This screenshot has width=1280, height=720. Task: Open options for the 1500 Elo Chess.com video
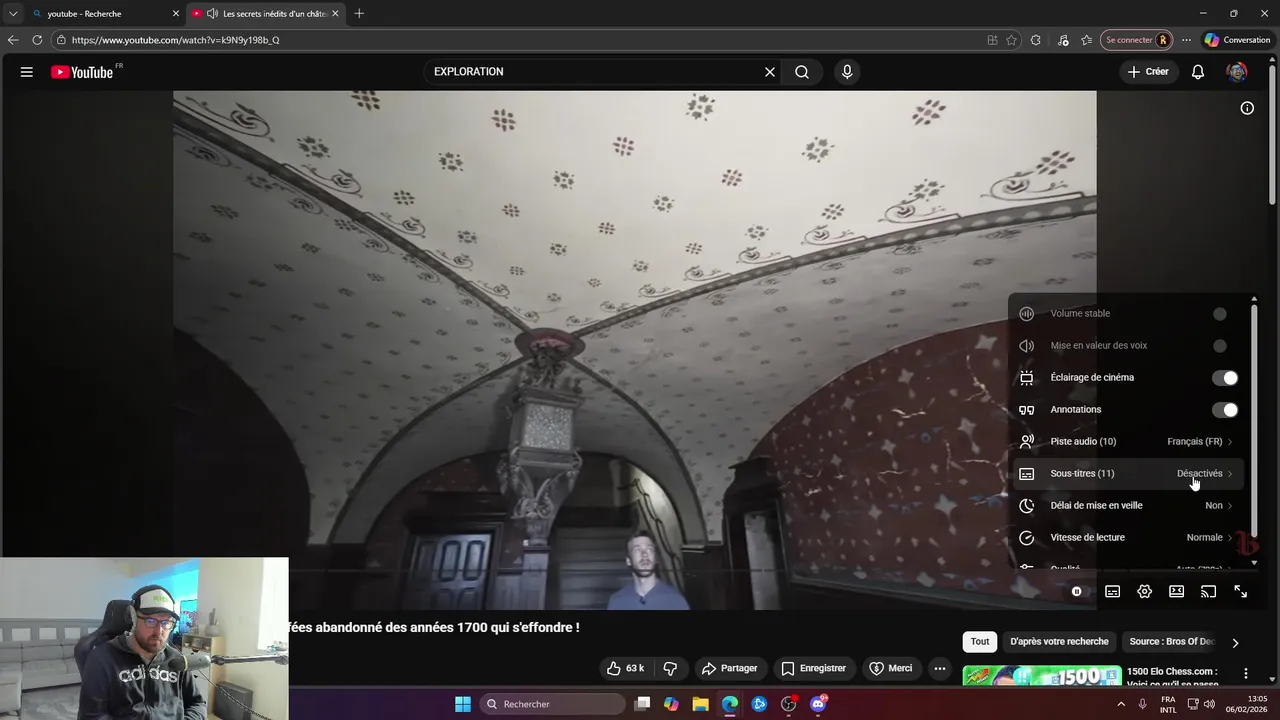pyautogui.click(x=1246, y=673)
